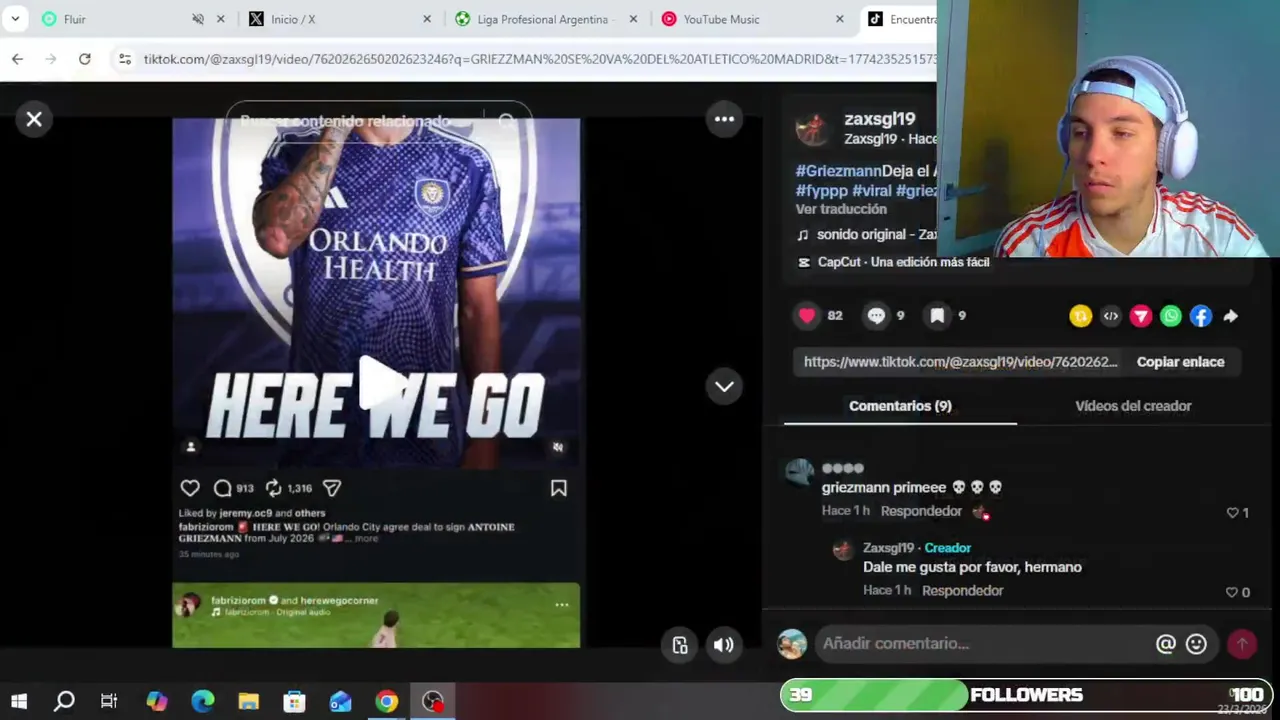Screen dimensions: 1280x720
Task: Close the Inicio / X tab
Action: 427,19
